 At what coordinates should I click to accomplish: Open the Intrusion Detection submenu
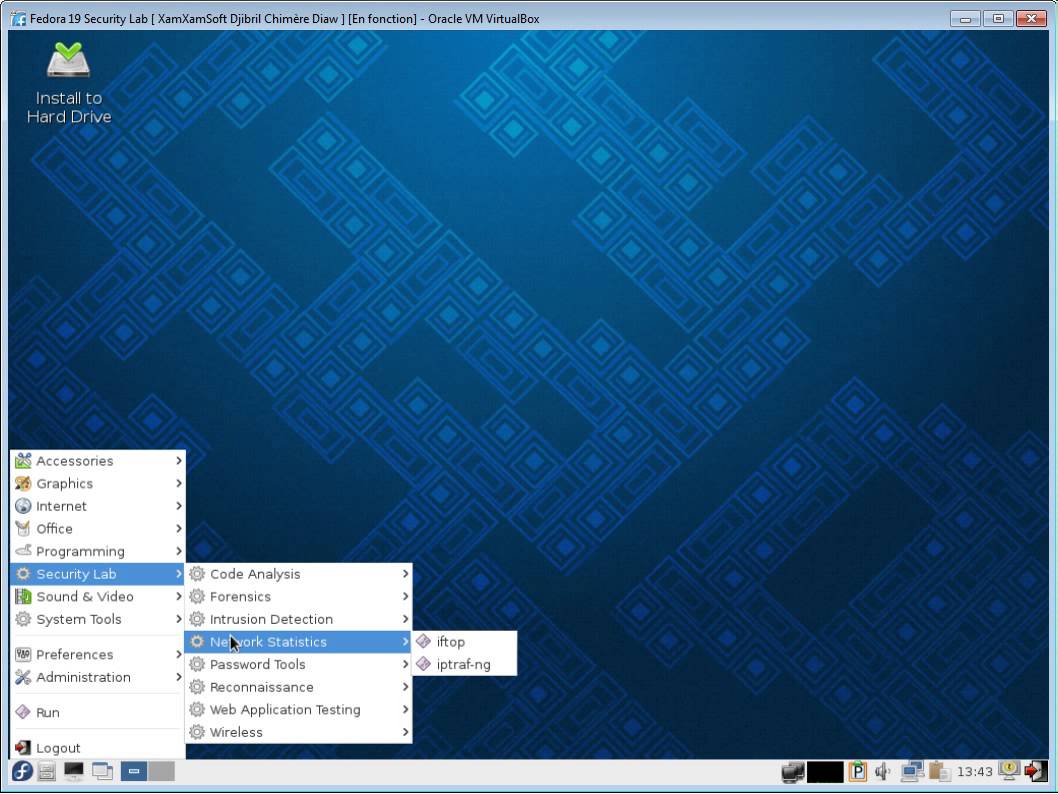coord(298,619)
